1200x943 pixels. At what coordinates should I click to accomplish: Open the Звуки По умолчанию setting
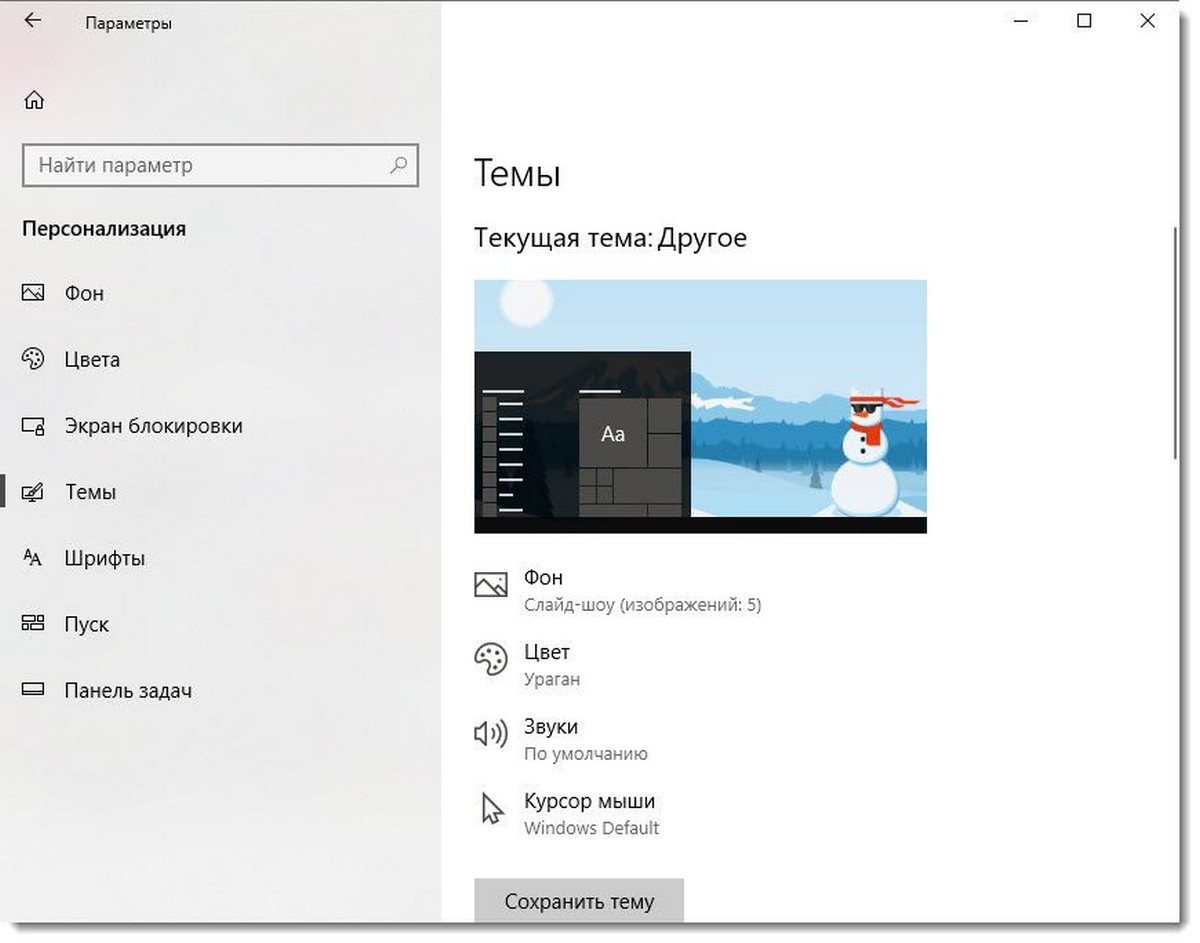coord(561,740)
